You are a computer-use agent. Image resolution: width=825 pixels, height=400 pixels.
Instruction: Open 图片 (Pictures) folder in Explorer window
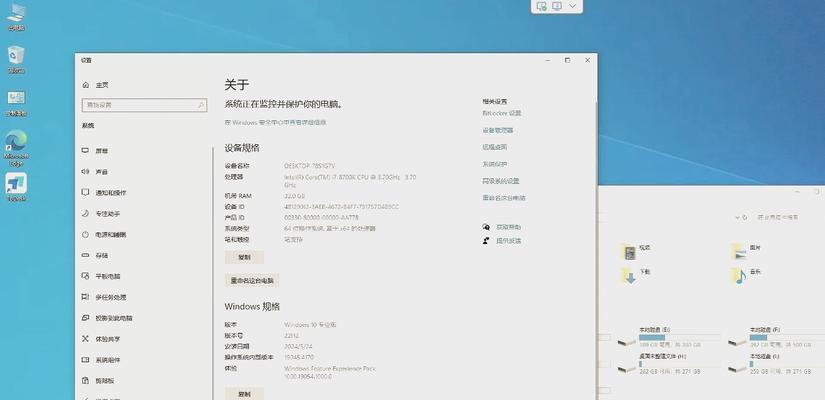pyautogui.click(x=746, y=252)
